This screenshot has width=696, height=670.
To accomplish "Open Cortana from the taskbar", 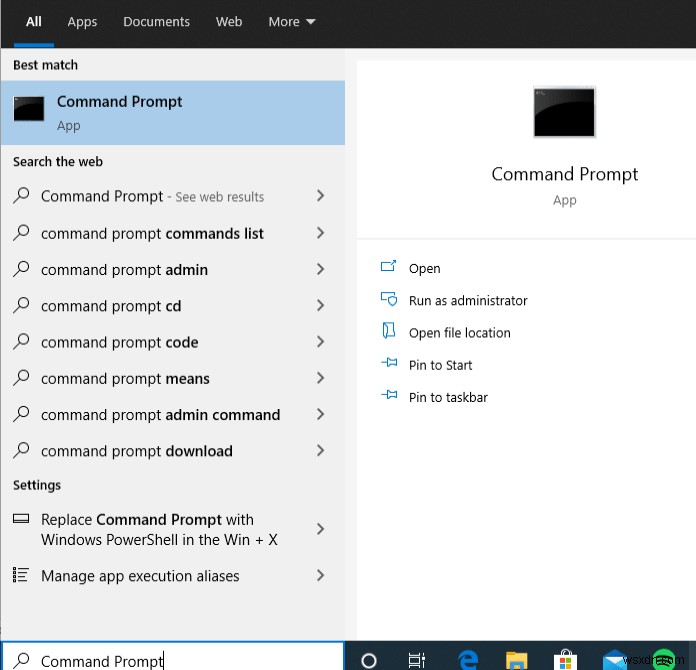I will (368, 660).
